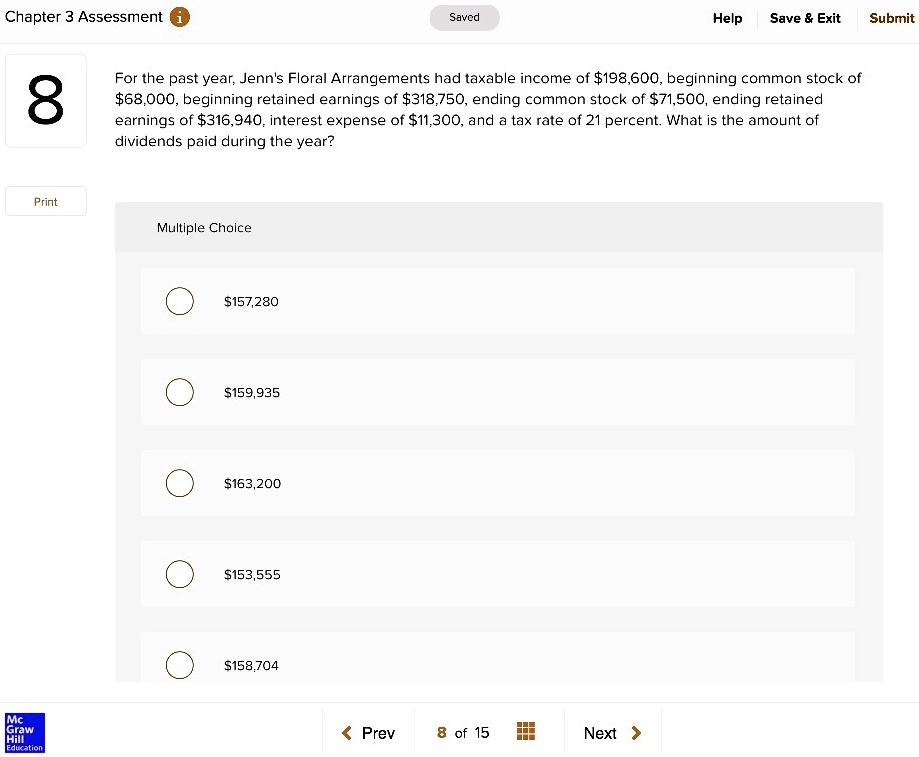The height and width of the screenshot is (757, 919).
Task: Click the McGraw Hill Education logo
Action: click(24, 732)
